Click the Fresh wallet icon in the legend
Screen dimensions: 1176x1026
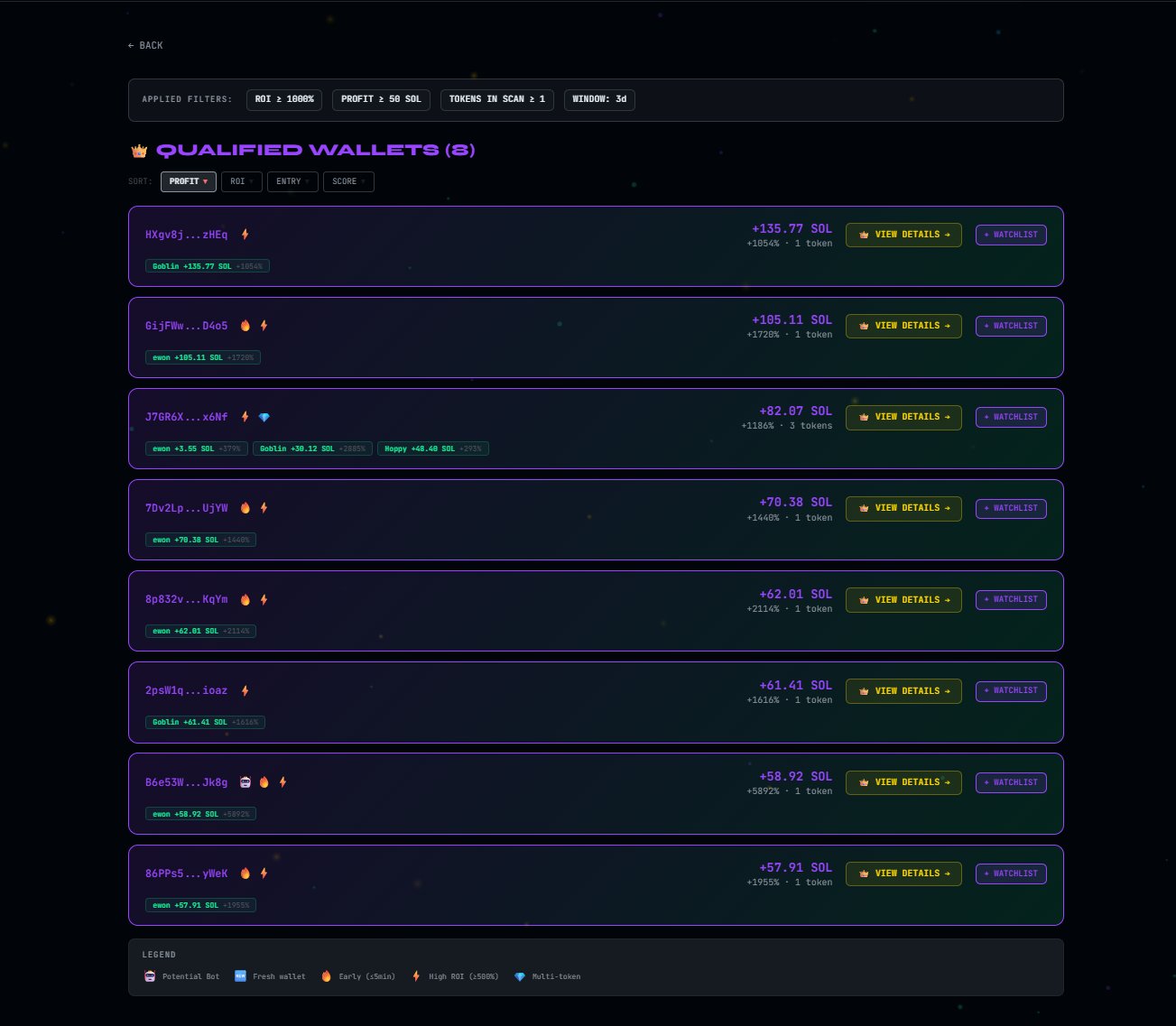tap(240, 976)
